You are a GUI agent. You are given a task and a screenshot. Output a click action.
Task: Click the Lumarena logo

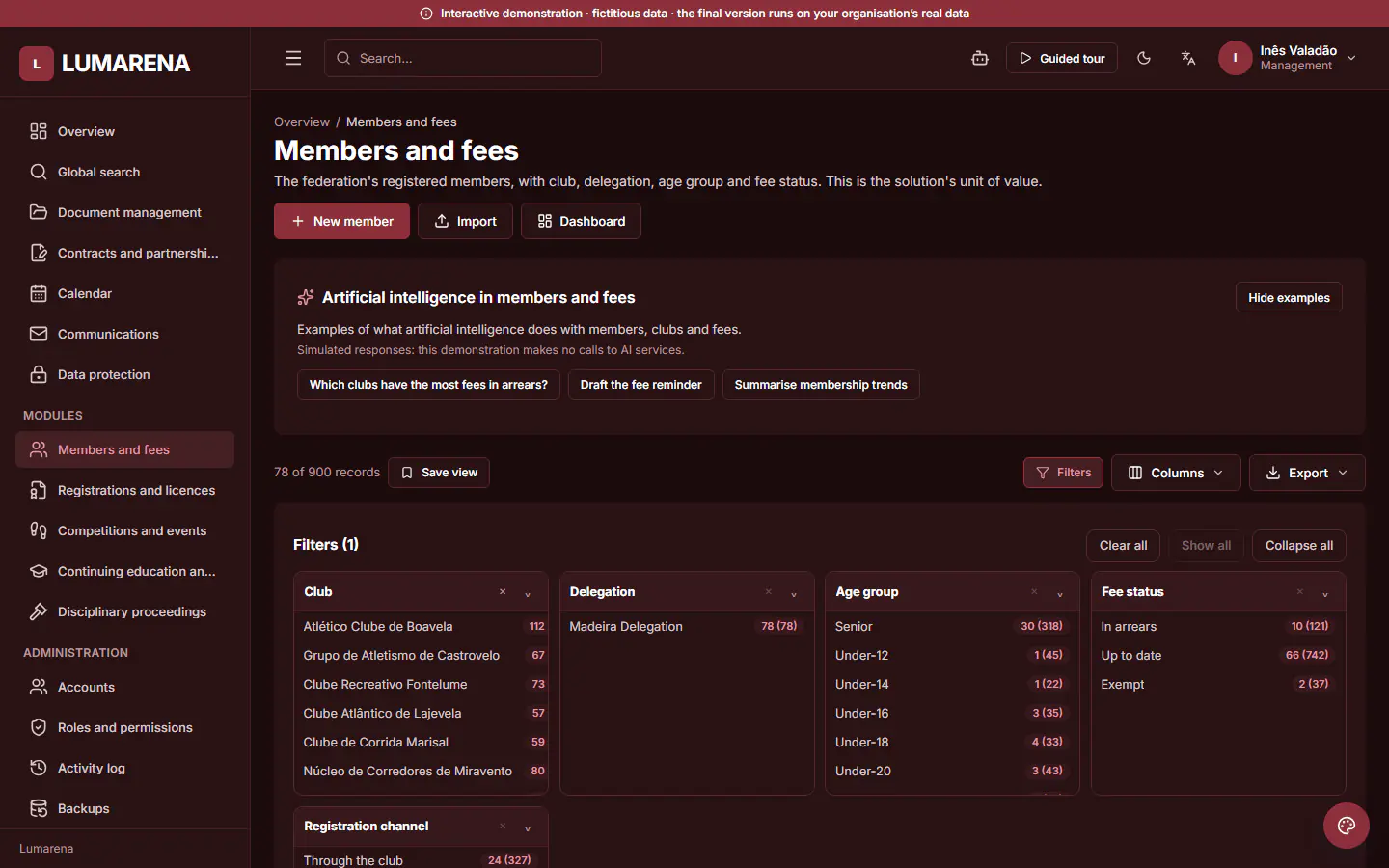[105, 64]
